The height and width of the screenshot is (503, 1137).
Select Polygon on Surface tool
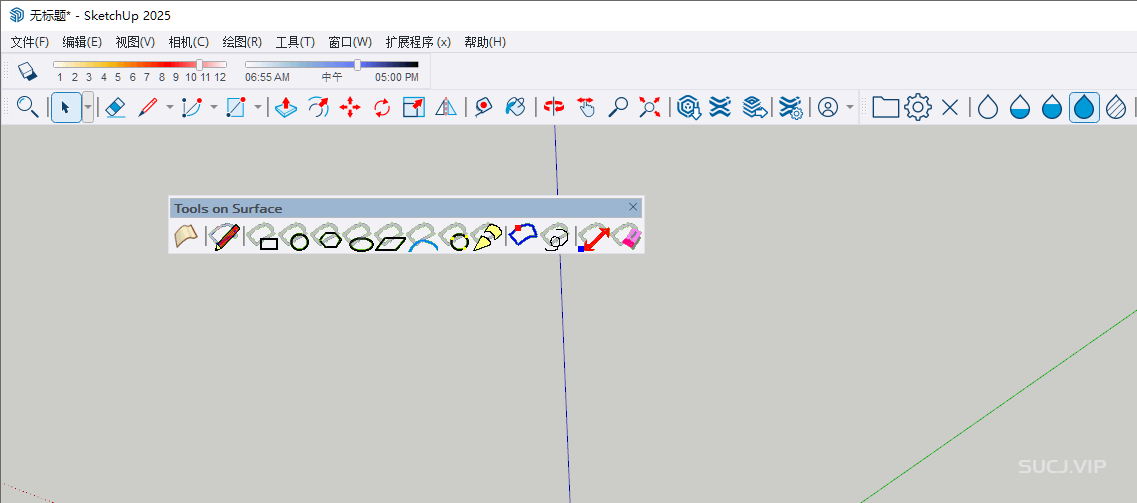point(328,237)
